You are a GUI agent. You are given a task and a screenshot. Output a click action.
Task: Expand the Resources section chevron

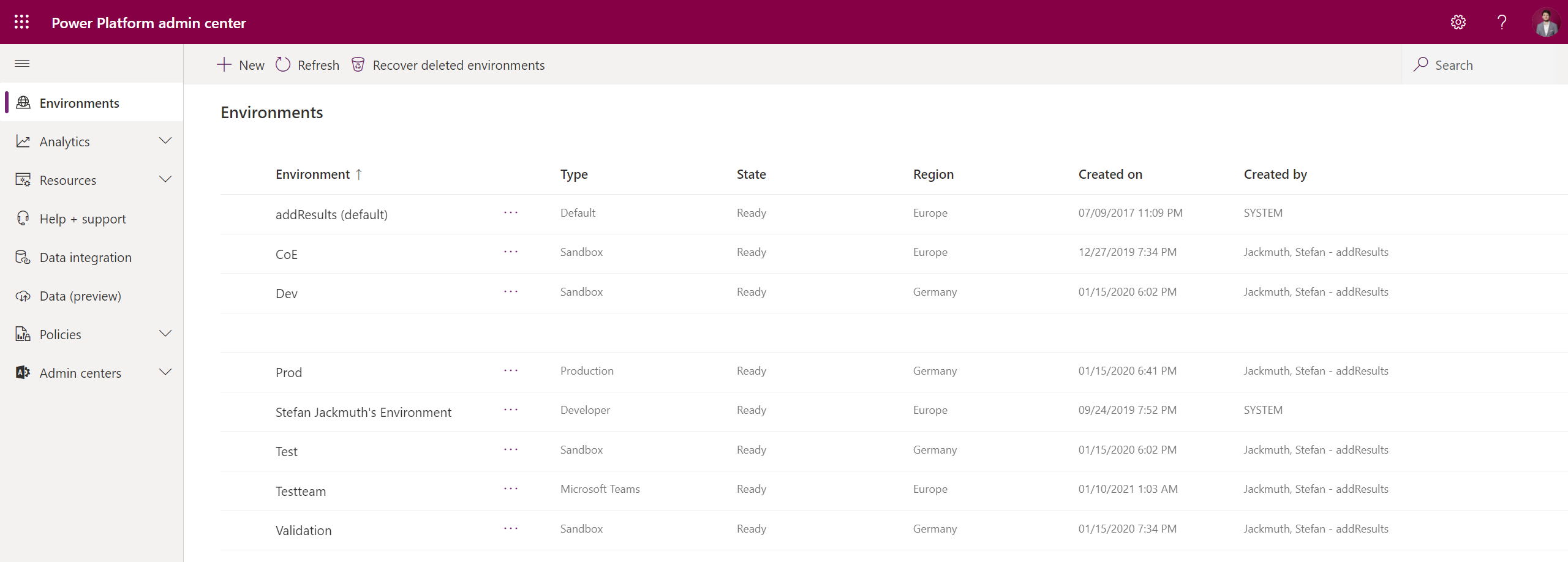point(165,180)
